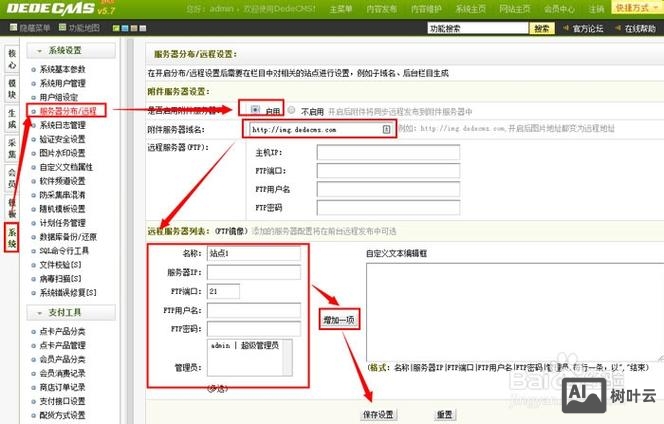This screenshot has height=424, width=664.
Task: Switch to the 会员 side tab
Action: pos(12,178)
